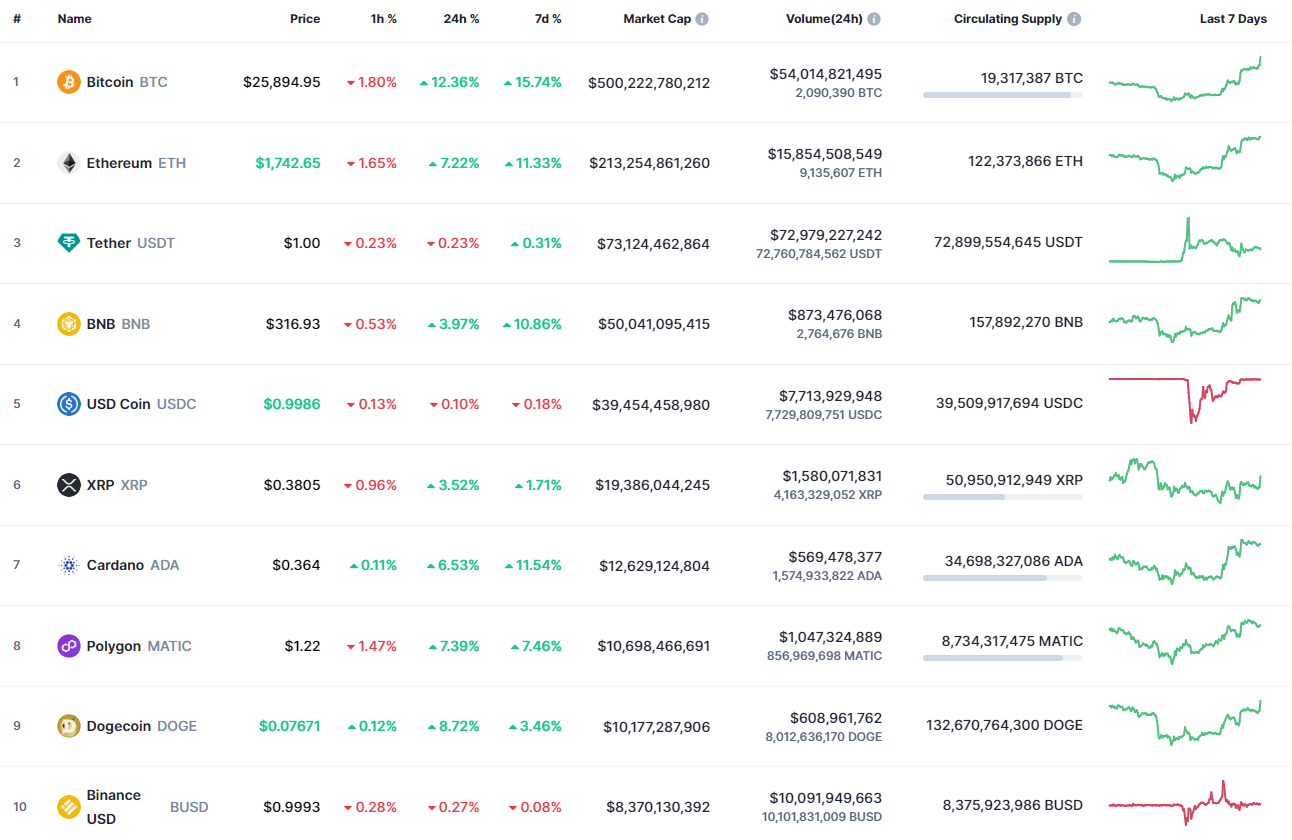1292x840 pixels.
Task: Click Ethereum's green price value
Action: click(x=288, y=163)
